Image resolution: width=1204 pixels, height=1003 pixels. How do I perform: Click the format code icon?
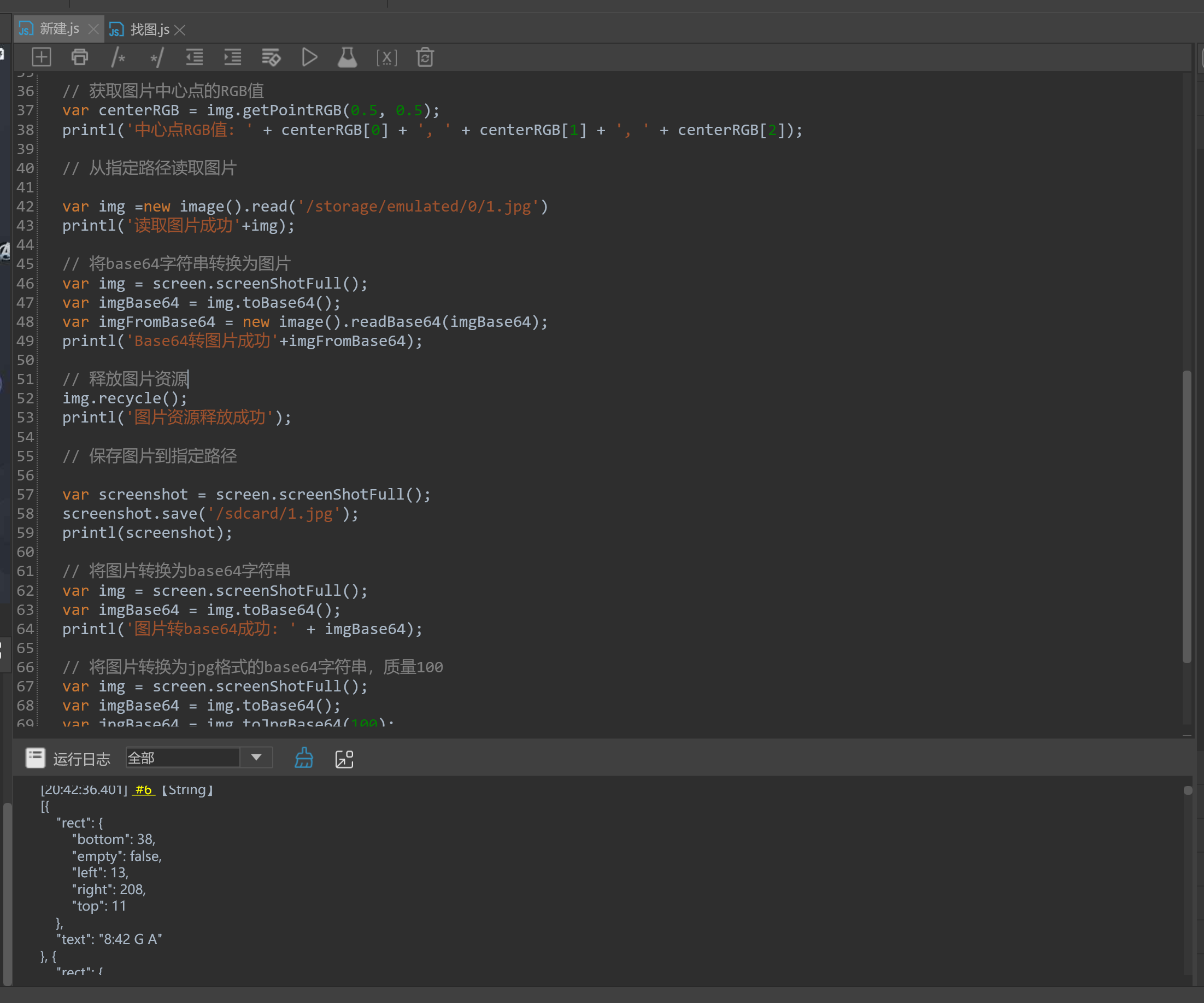coord(271,57)
